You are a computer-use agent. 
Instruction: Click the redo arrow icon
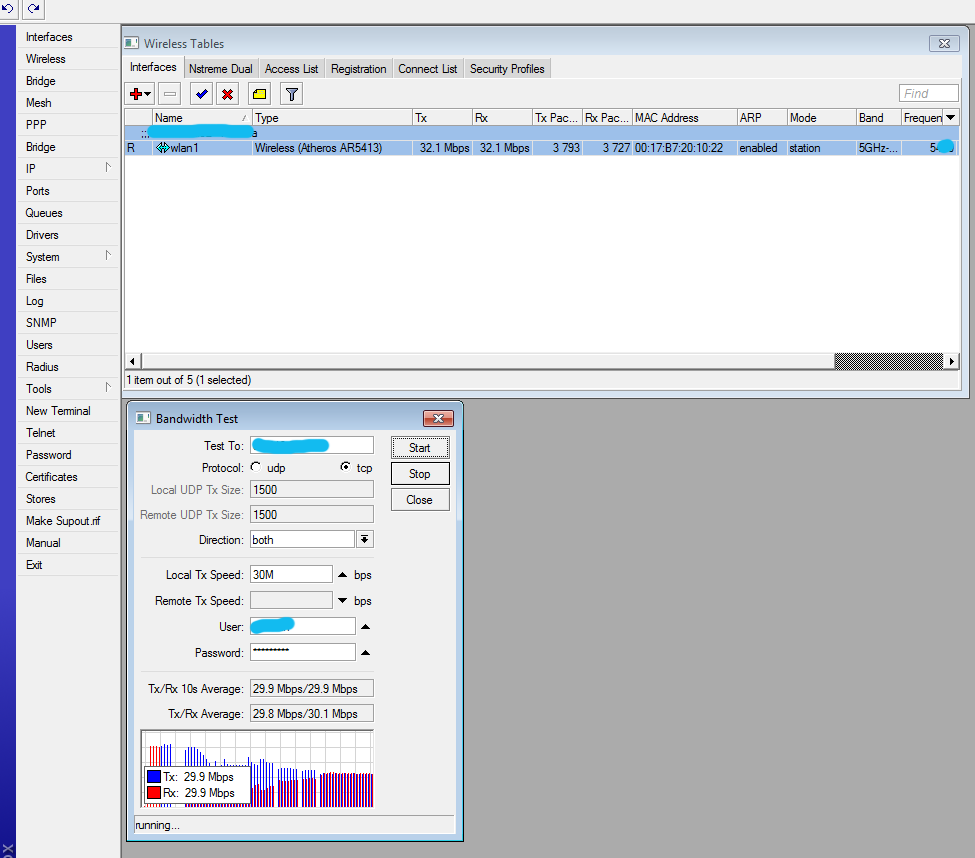[34, 9]
